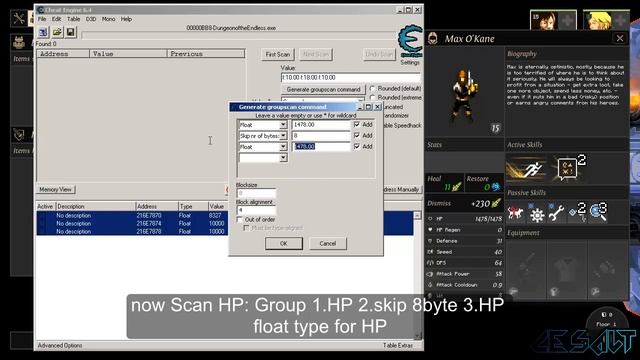Click the First Scan button
The image size is (640, 360).
[x=278, y=54]
